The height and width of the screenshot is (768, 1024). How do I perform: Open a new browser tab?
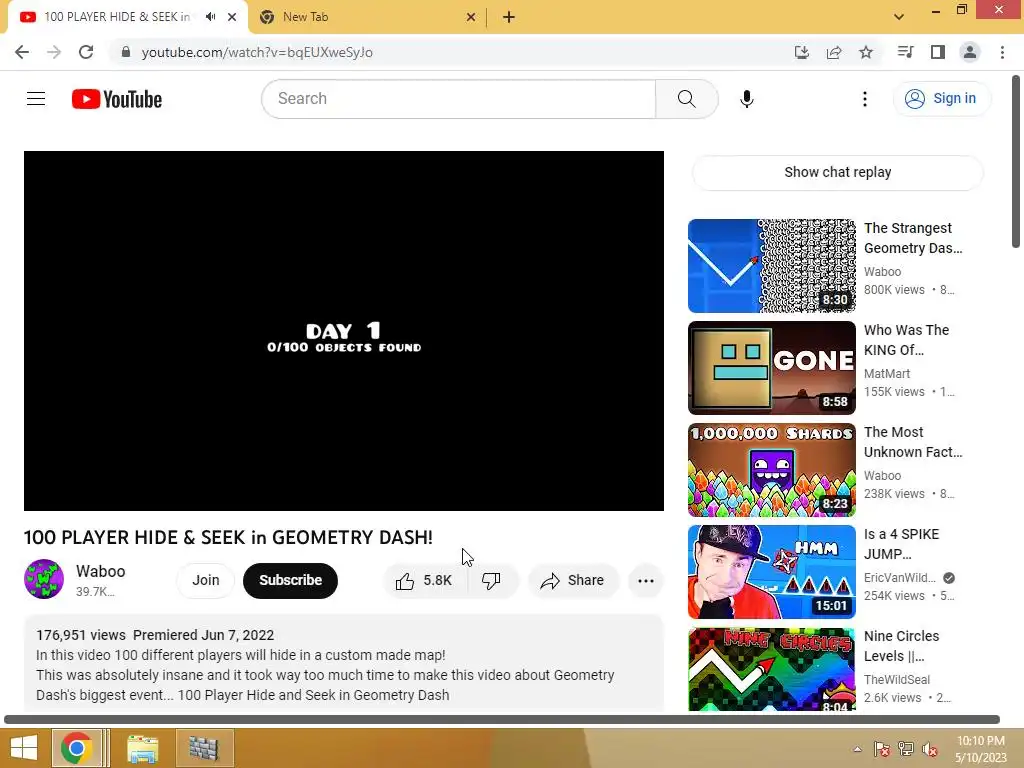pyautogui.click(x=509, y=17)
